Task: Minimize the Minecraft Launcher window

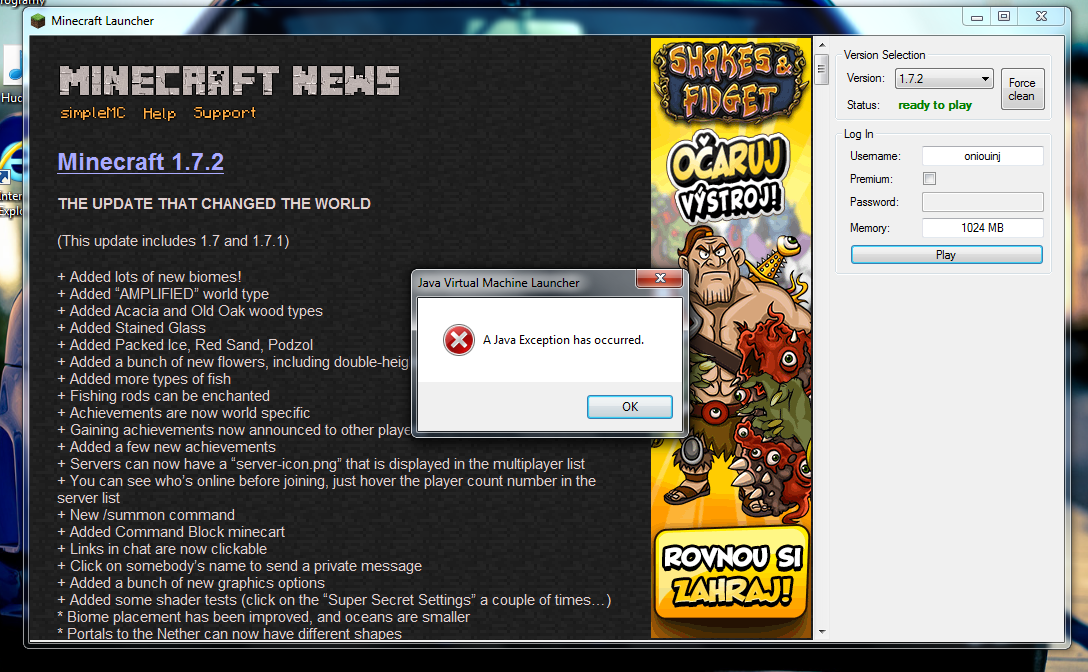Action: coord(976,17)
